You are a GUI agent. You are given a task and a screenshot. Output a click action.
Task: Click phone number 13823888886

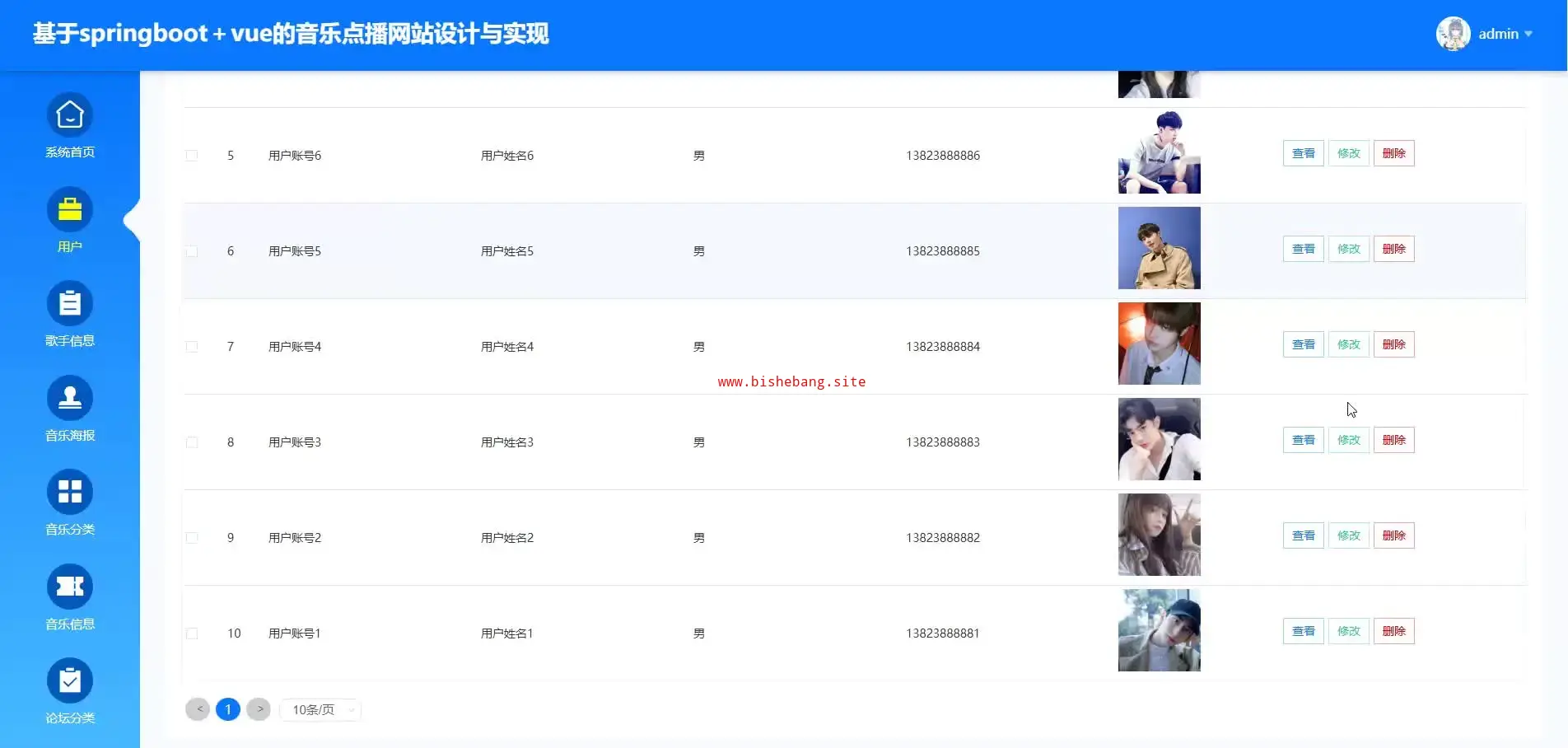click(943, 156)
